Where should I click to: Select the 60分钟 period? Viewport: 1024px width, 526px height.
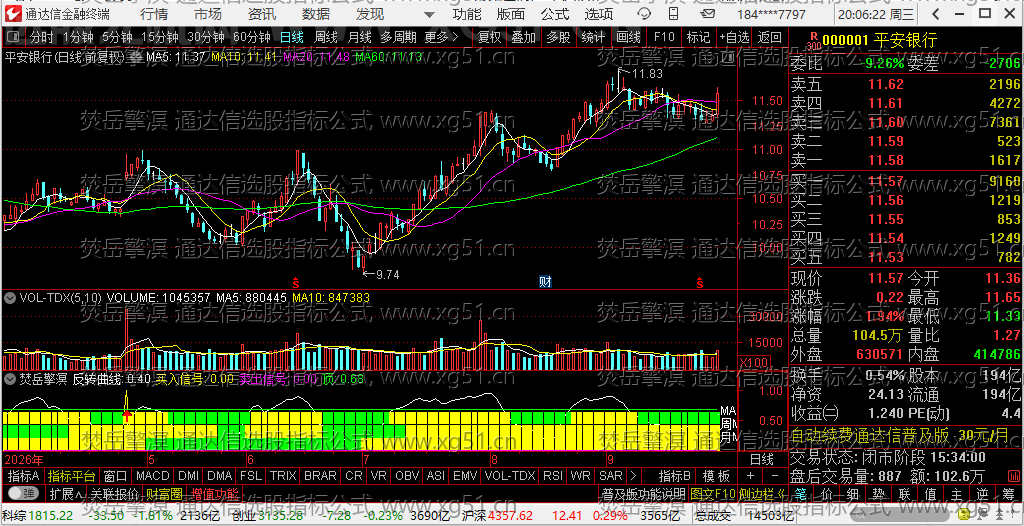(251, 37)
